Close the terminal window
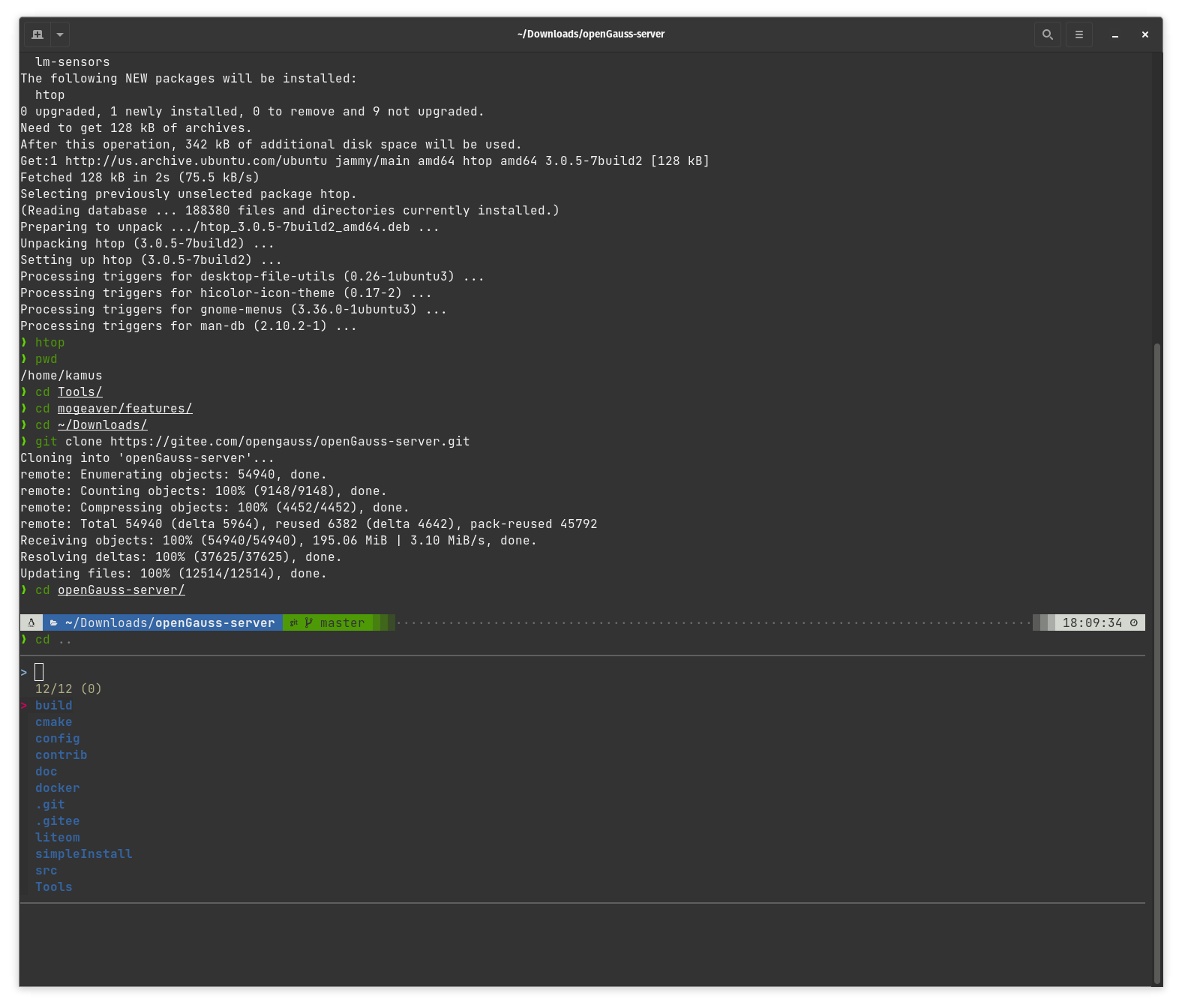1182x1008 pixels. (1145, 34)
